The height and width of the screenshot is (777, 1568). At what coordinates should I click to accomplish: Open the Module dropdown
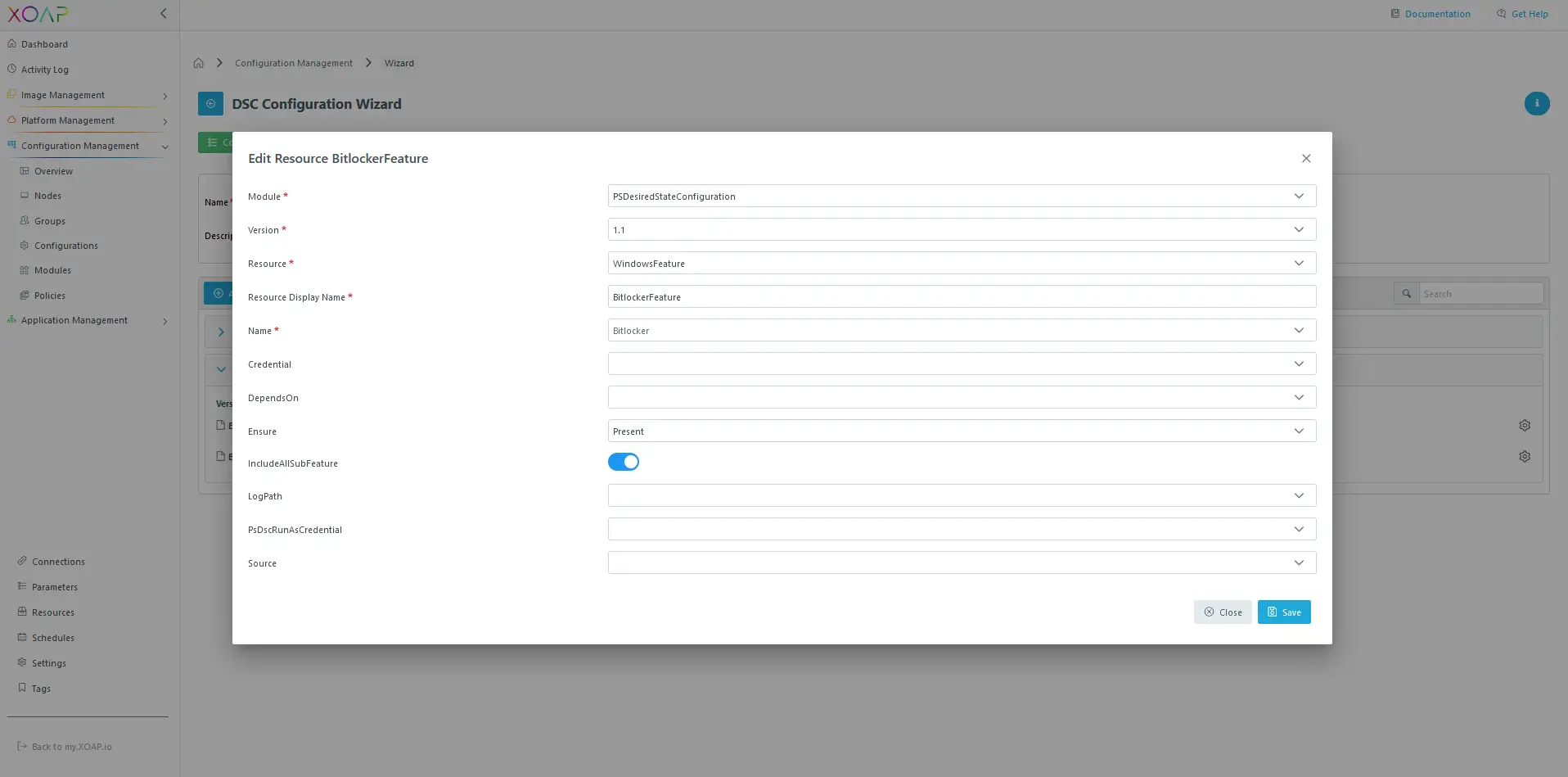click(x=962, y=196)
